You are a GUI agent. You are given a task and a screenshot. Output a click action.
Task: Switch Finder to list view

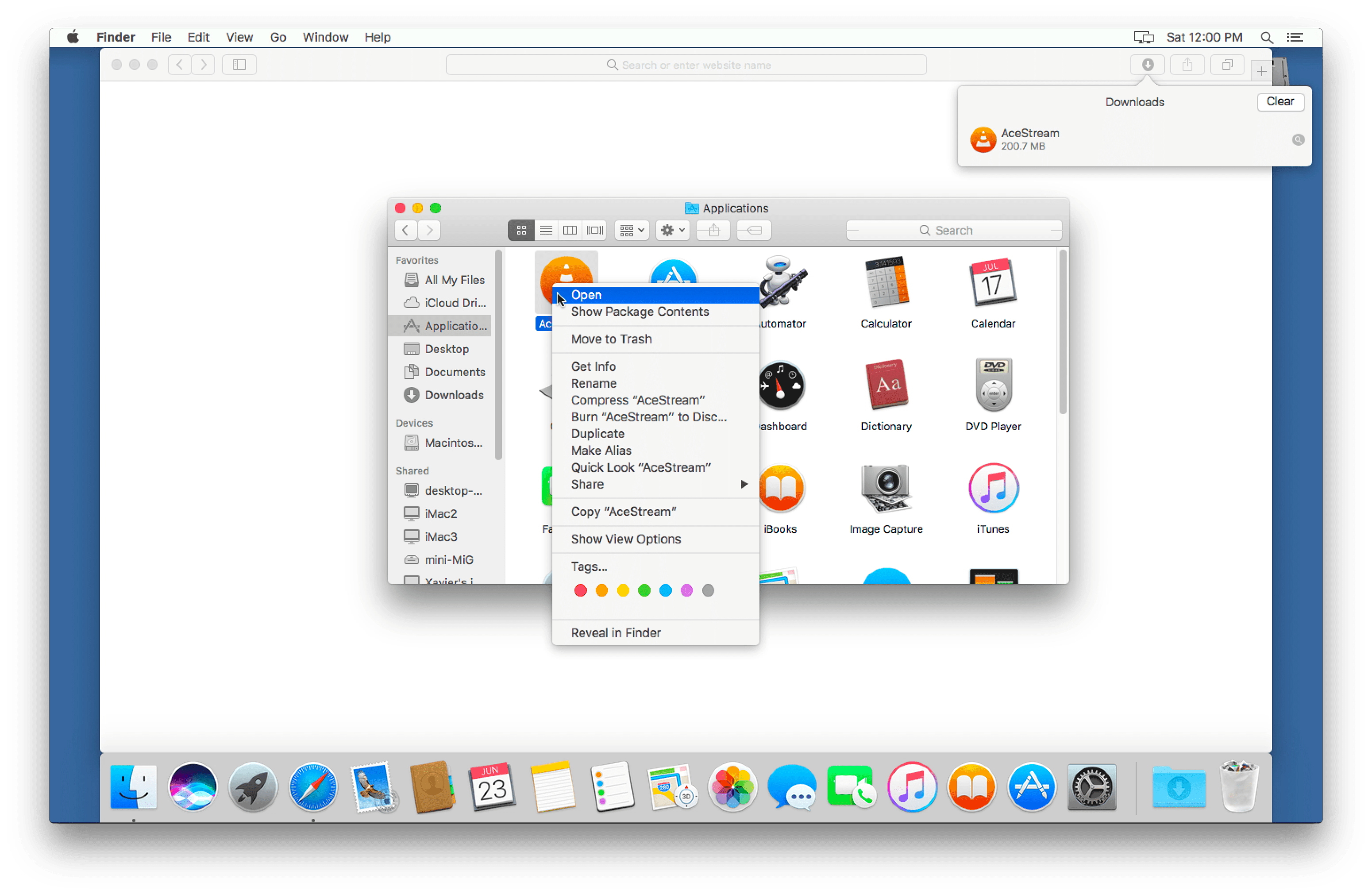coord(545,230)
